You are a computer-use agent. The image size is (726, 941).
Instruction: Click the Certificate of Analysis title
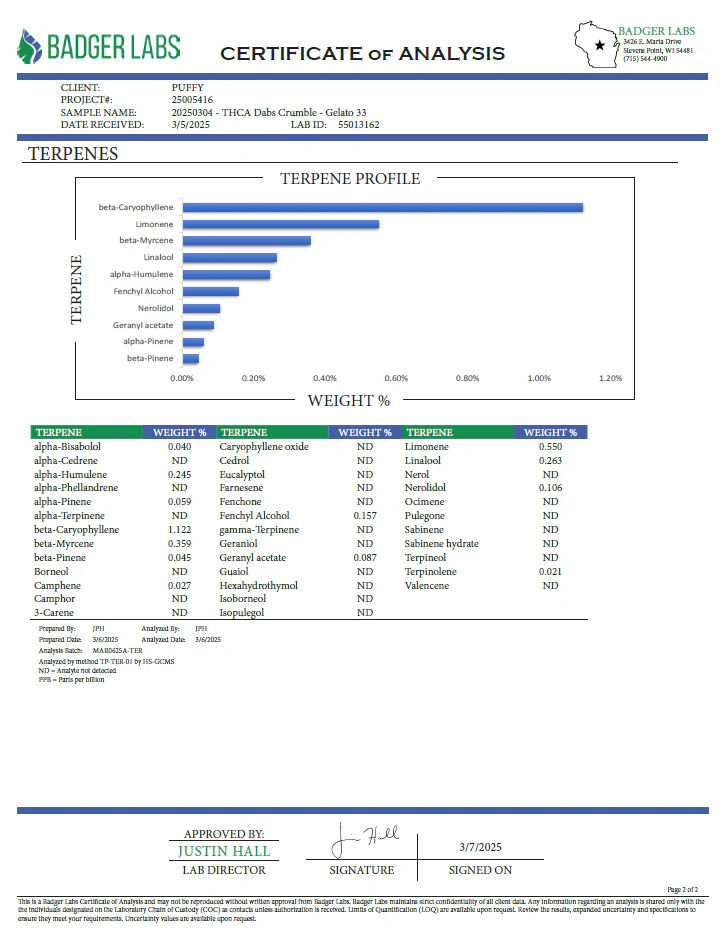click(x=362, y=53)
